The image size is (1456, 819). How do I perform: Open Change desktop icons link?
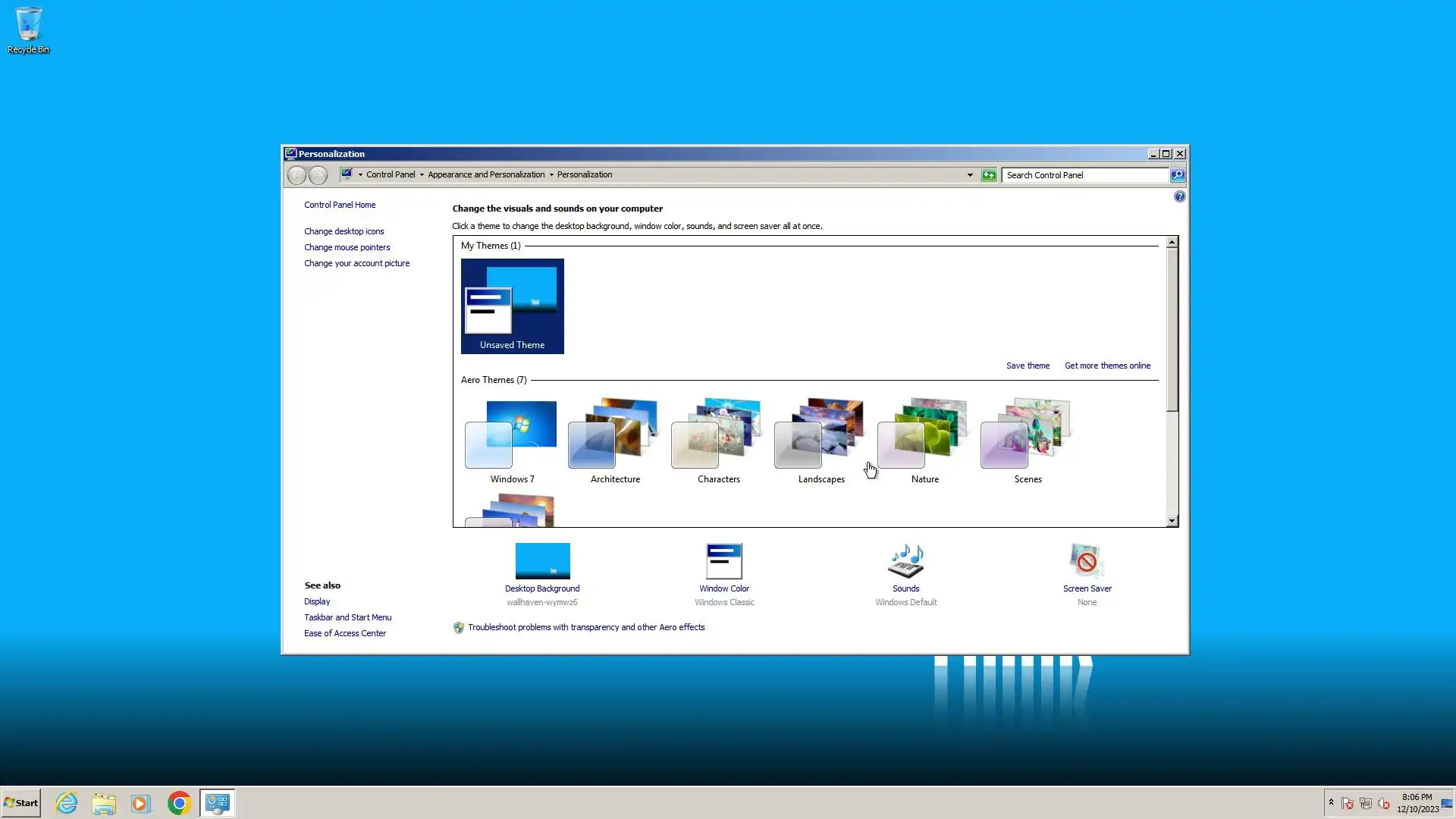[344, 231]
